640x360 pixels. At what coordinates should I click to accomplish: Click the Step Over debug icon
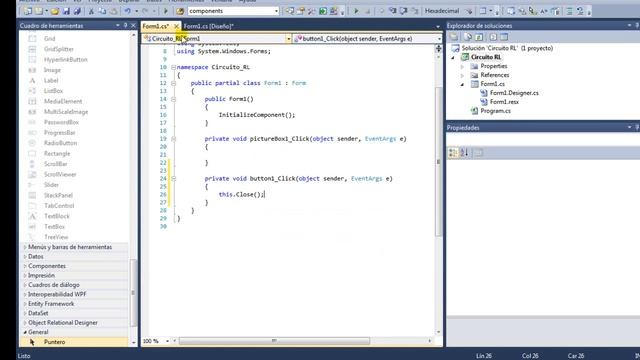(403, 11)
